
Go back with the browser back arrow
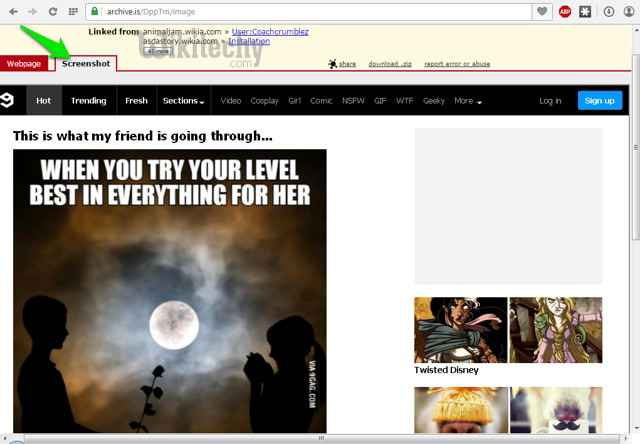13,11
